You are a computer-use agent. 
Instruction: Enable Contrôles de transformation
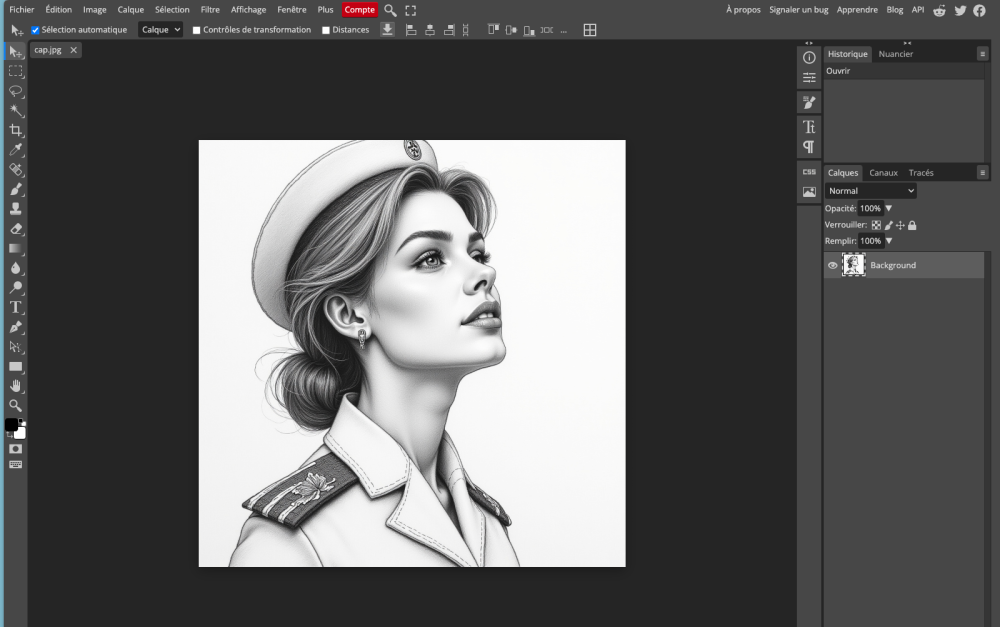point(196,29)
